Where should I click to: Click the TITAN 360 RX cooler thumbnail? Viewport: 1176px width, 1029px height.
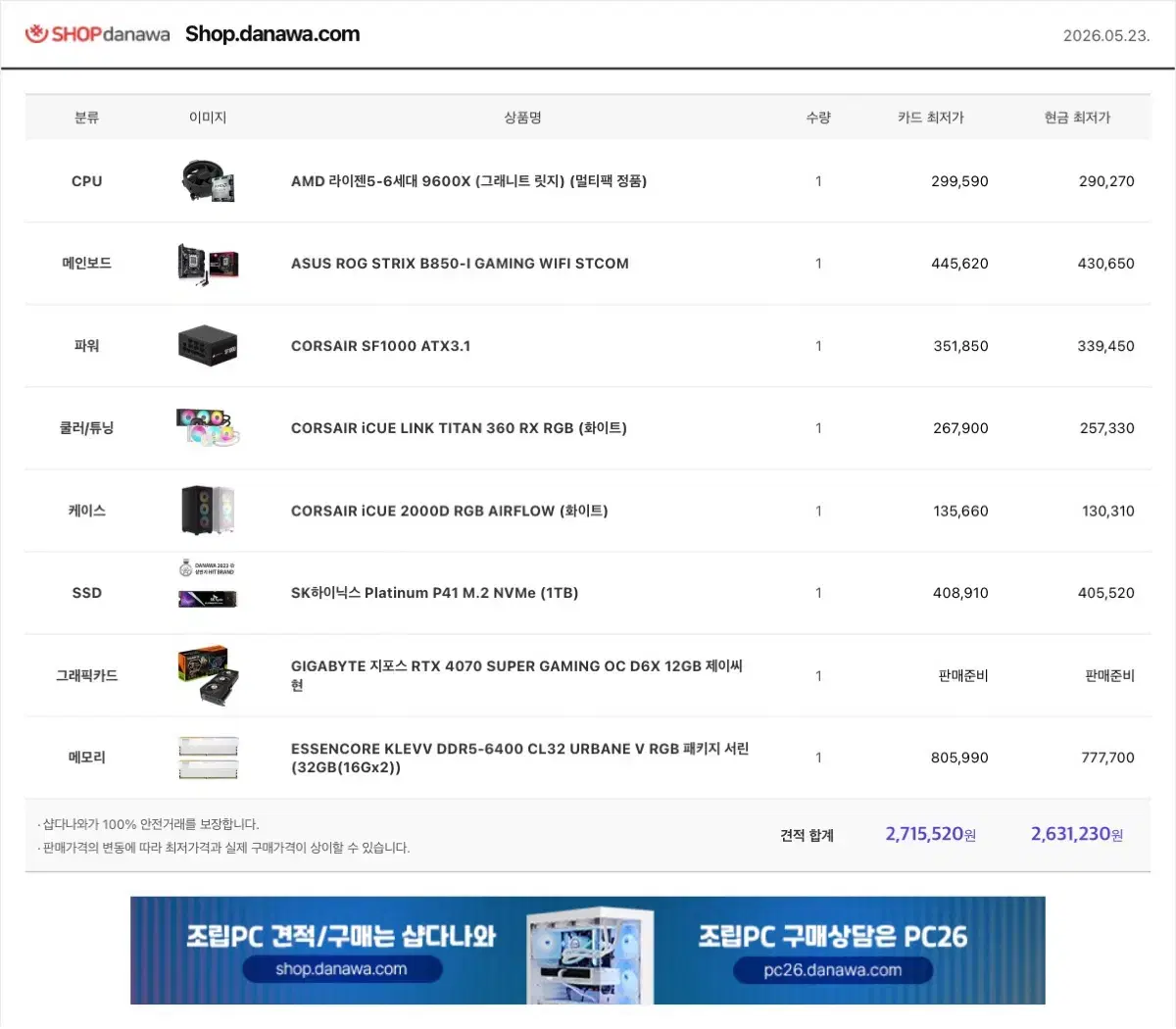point(208,428)
